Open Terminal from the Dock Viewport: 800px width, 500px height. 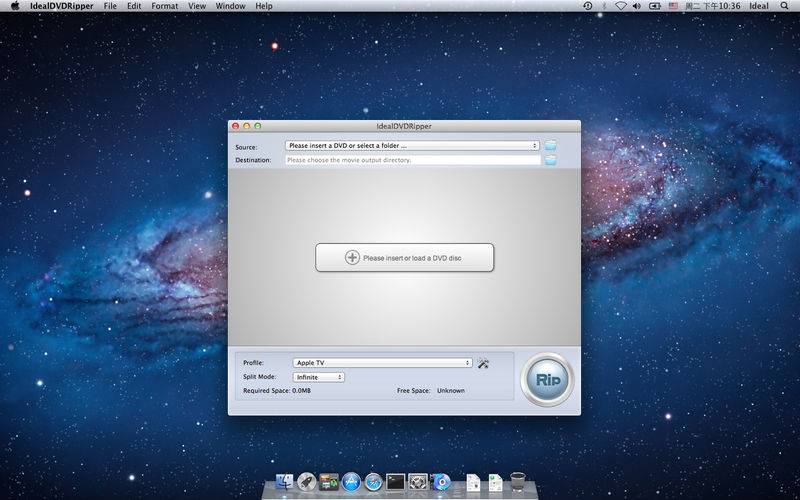tap(395, 482)
